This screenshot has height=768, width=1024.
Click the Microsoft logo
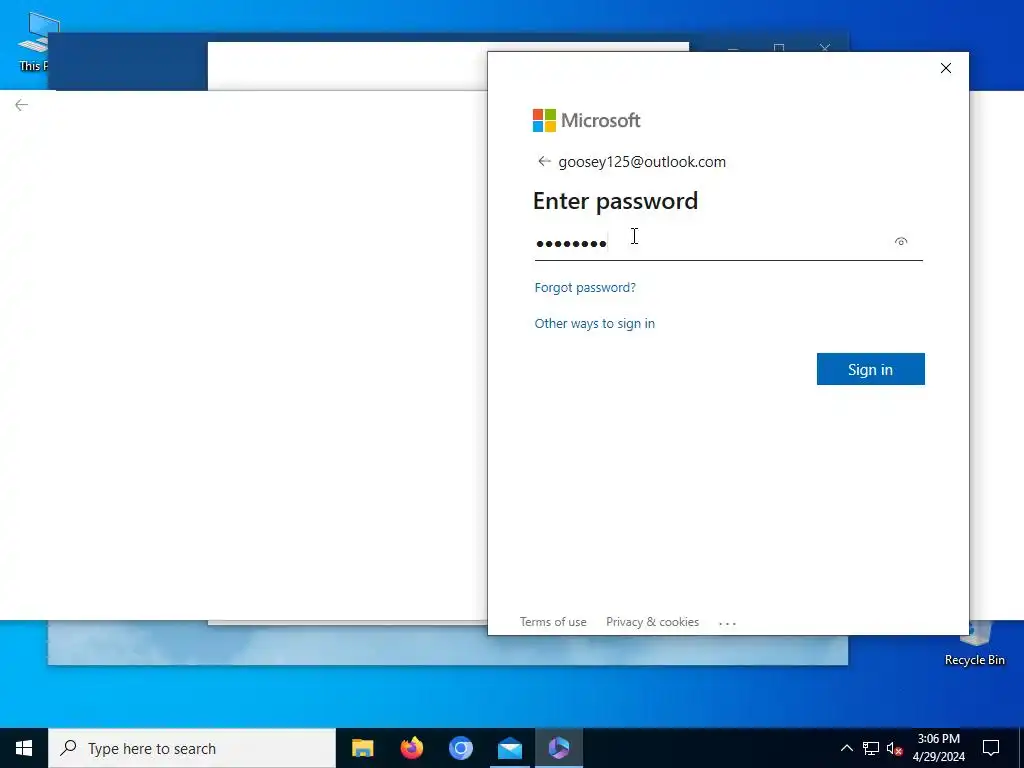[x=586, y=120]
